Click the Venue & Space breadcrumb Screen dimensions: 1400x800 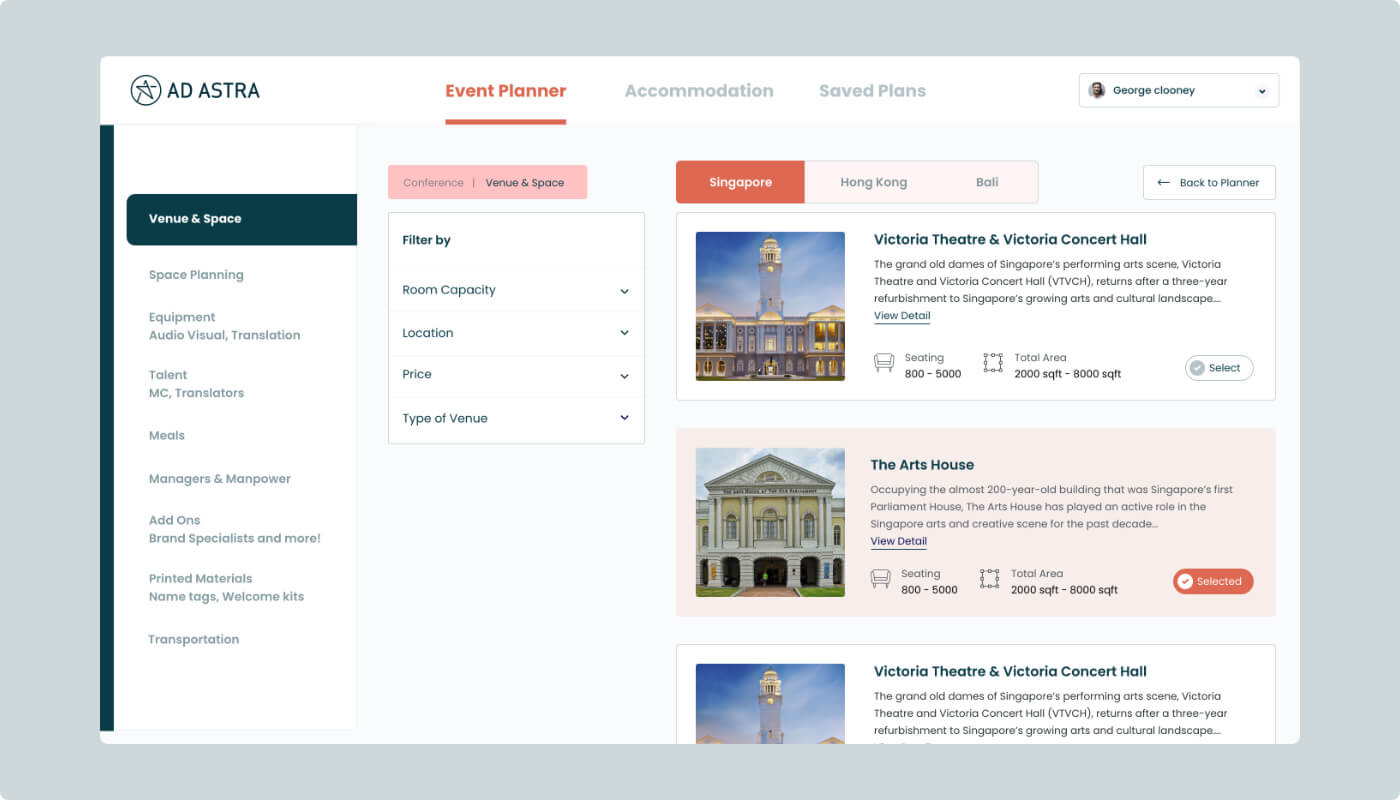pyautogui.click(x=525, y=183)
